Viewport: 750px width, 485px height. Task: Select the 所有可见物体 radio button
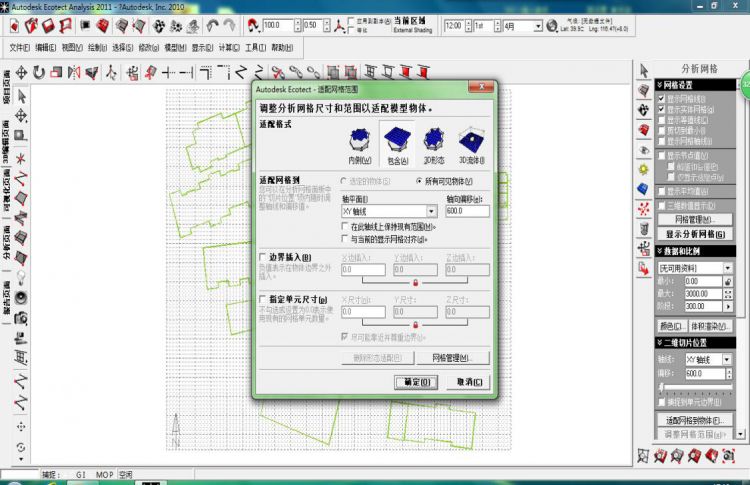tap(419, 181)
